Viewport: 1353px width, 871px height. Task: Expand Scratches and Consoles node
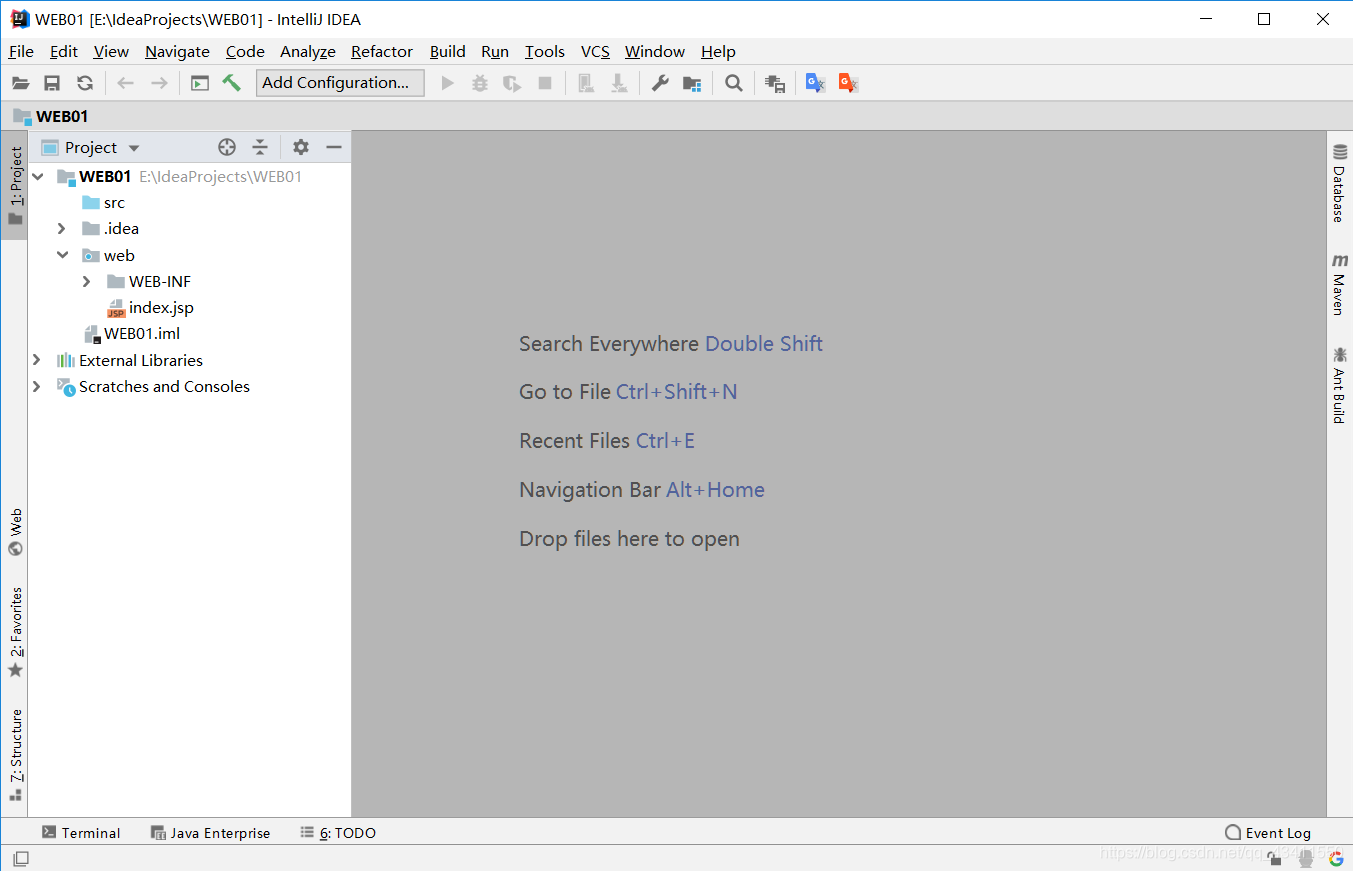37,386
